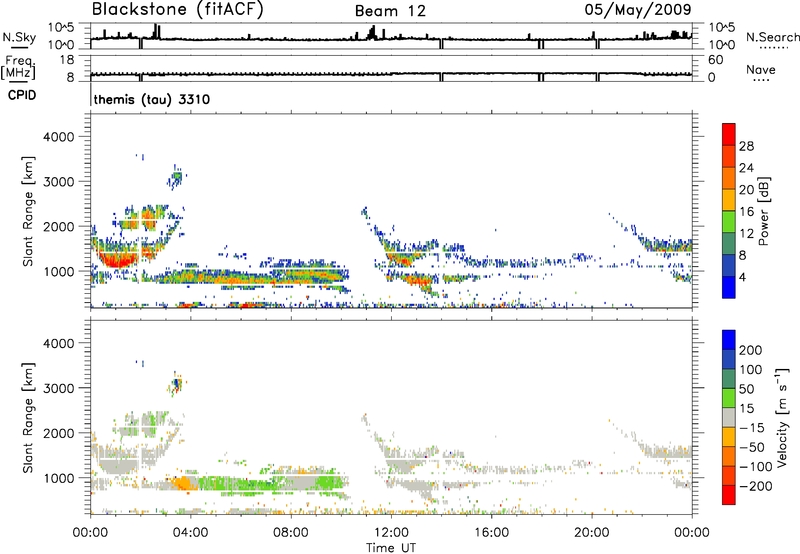Pick the gray -15 to 15 velocity swatch

729,418
